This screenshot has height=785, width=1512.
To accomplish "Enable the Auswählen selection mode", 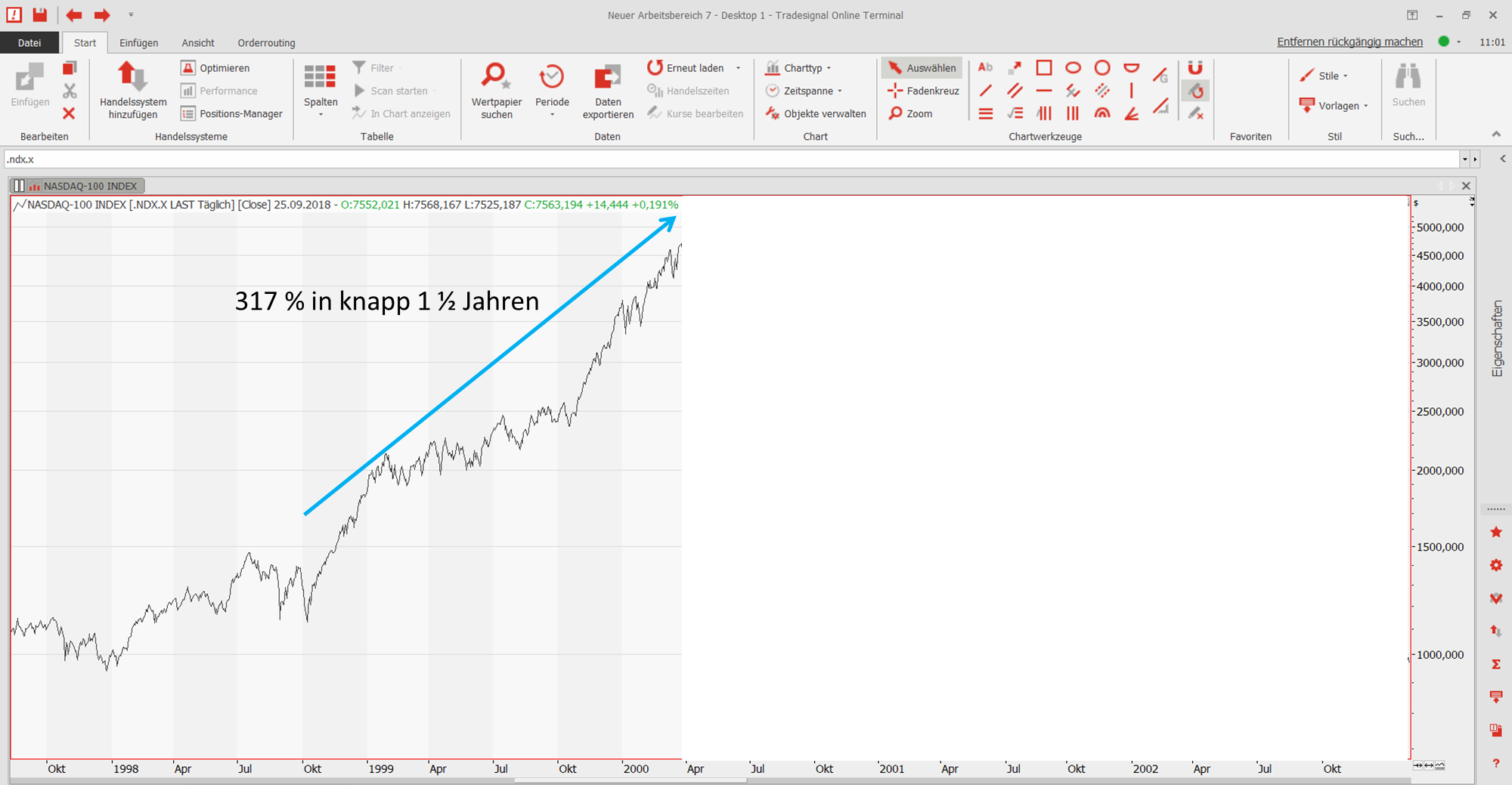I will tap(922, 68).
